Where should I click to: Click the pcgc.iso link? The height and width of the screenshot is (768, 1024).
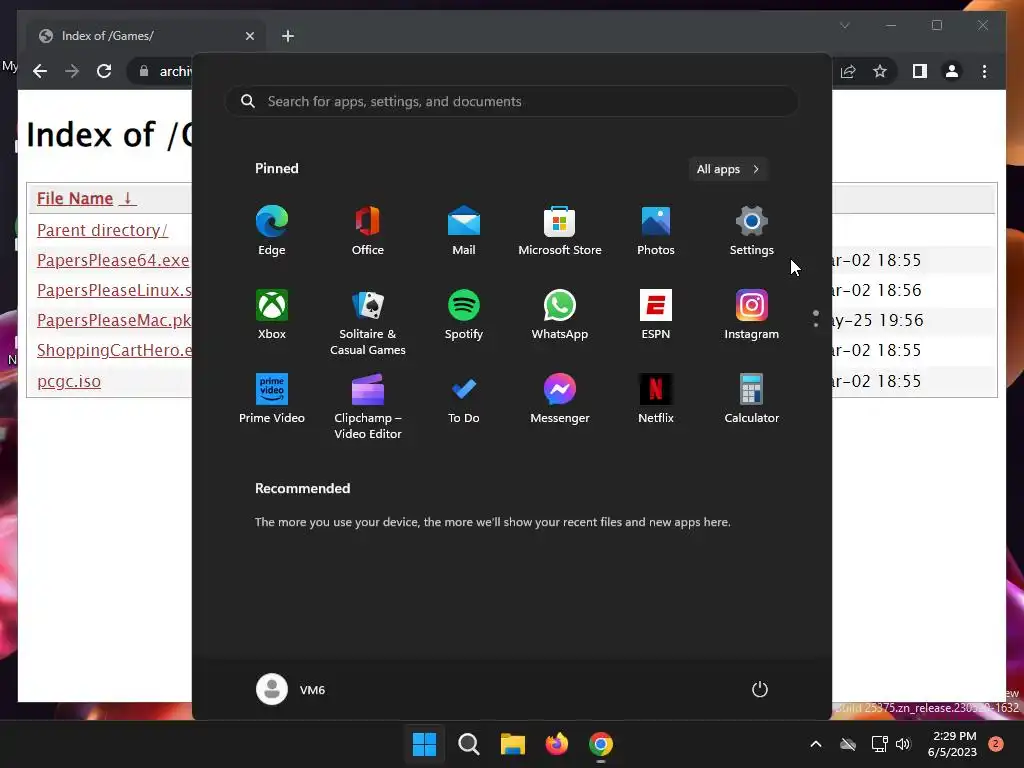(x=69, y=381)
